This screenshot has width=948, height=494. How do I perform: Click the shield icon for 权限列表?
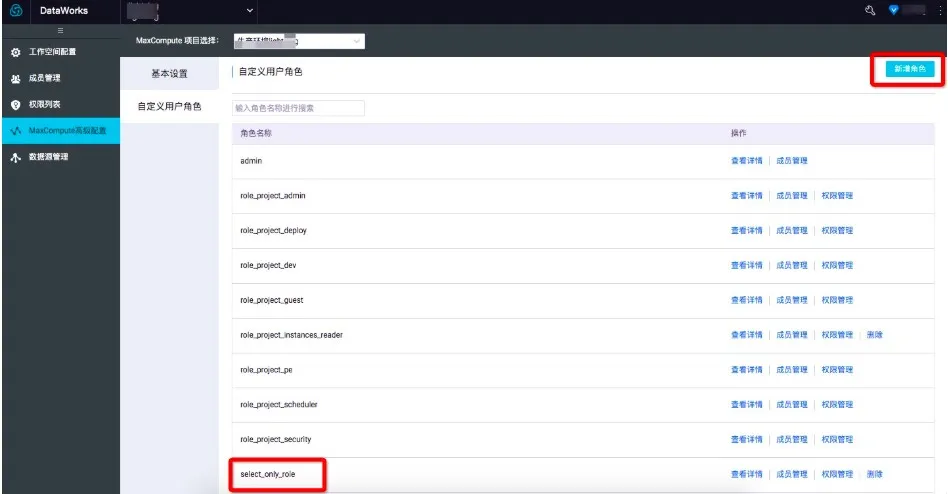pyautogui.click(x=16, y=105)
